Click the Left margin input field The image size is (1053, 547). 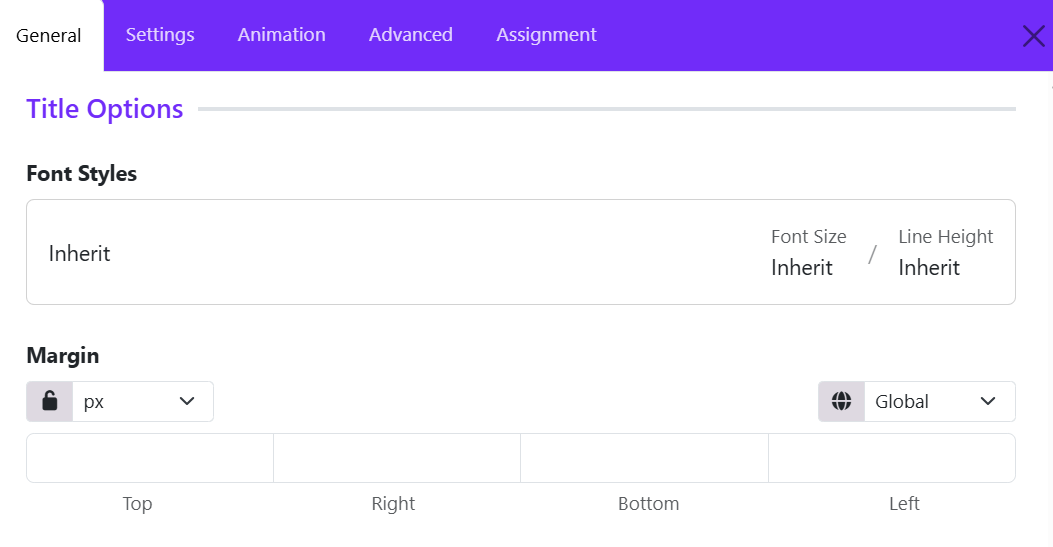point(892,458)
